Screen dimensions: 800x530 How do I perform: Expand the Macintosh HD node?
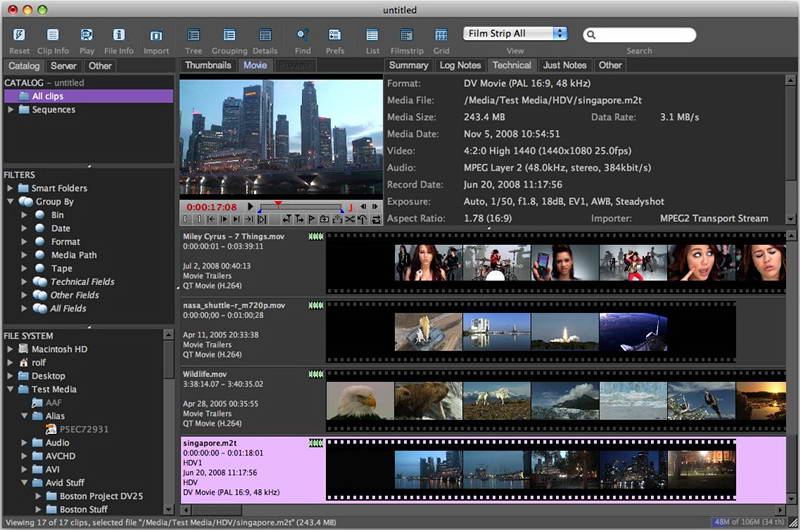click(11, 349)
